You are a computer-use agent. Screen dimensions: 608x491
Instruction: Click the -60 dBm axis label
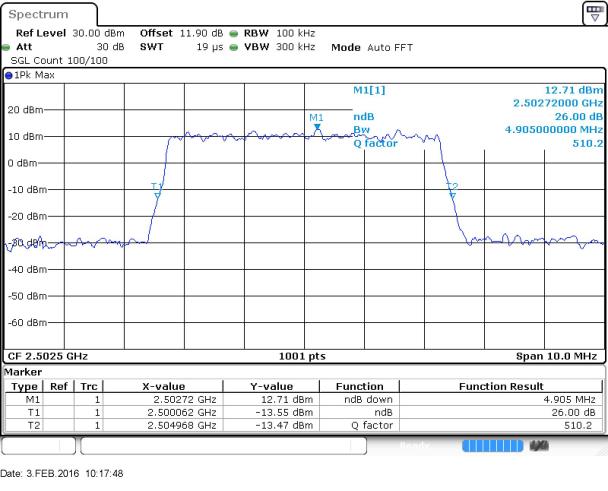27,322
